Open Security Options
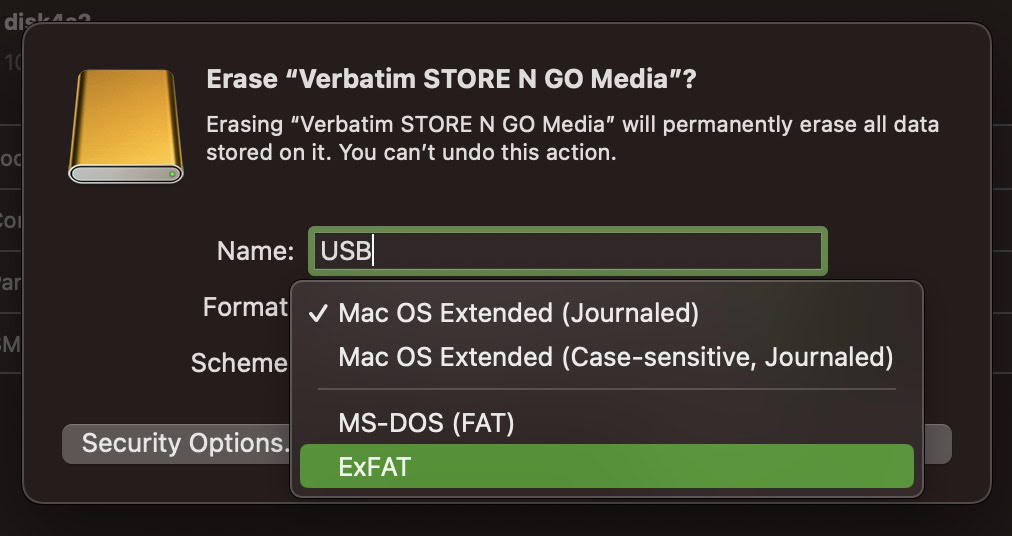 pos(176,443)
